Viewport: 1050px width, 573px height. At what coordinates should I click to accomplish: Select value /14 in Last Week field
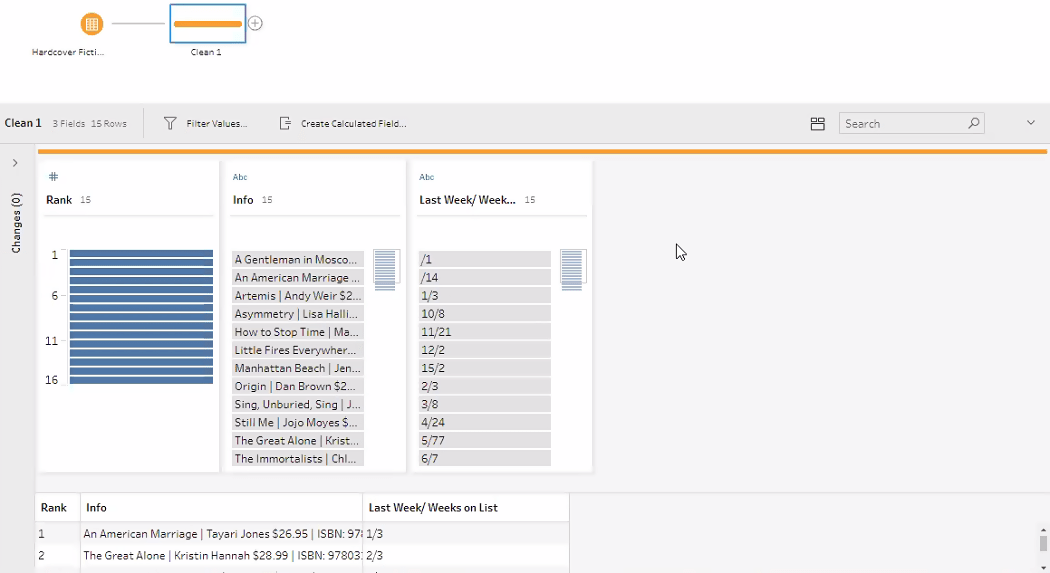485,277
